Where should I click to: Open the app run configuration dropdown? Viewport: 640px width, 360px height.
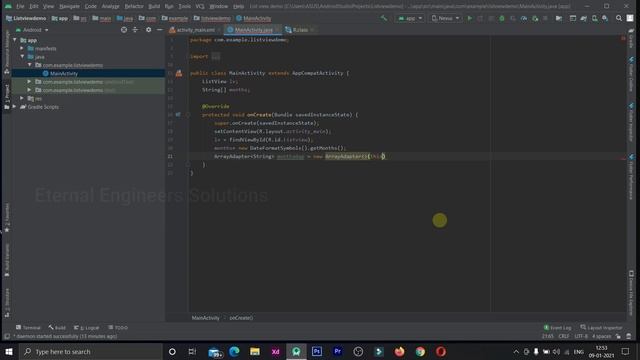(410, 18)
